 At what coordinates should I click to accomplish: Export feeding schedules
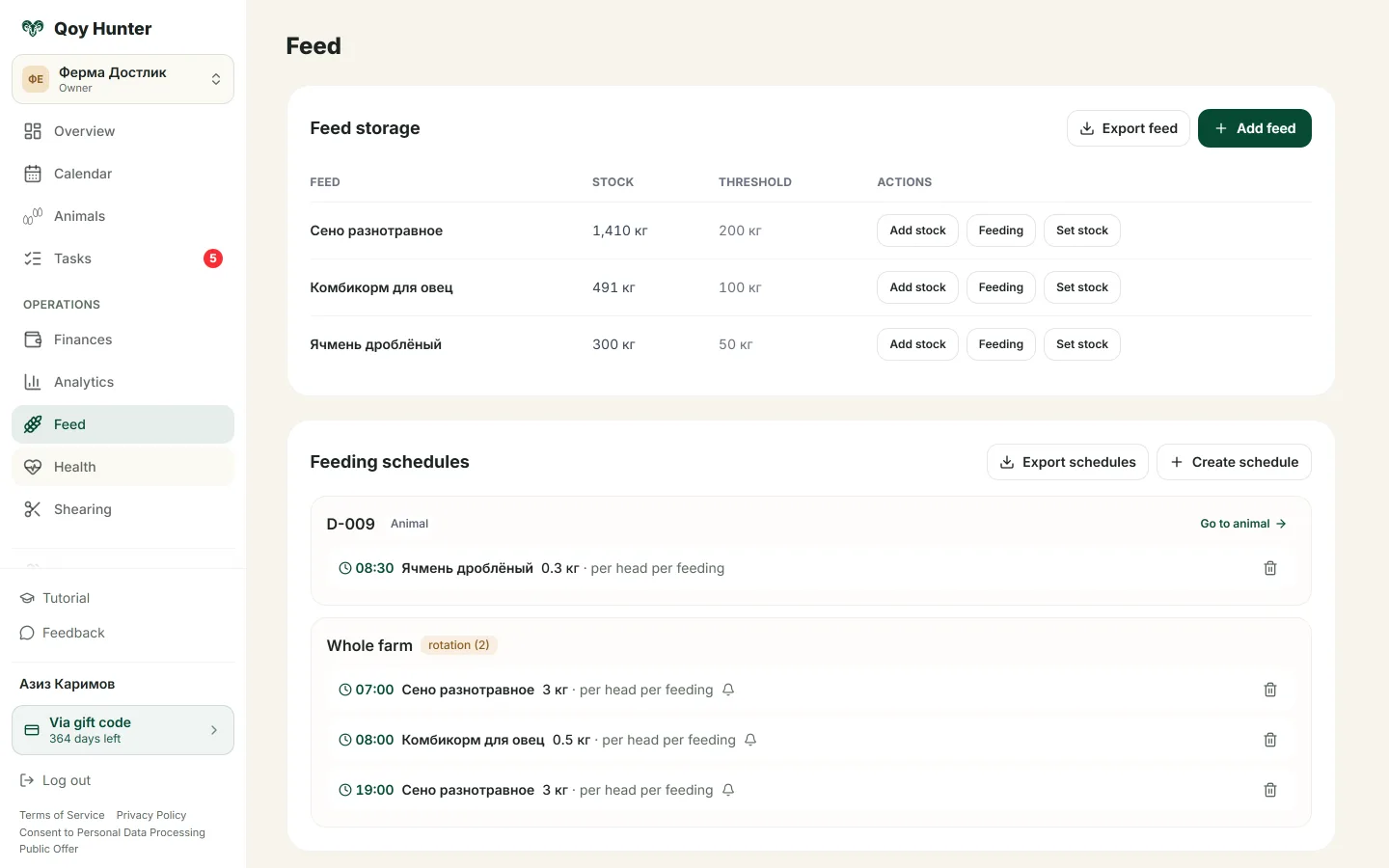coord(1068,462)
